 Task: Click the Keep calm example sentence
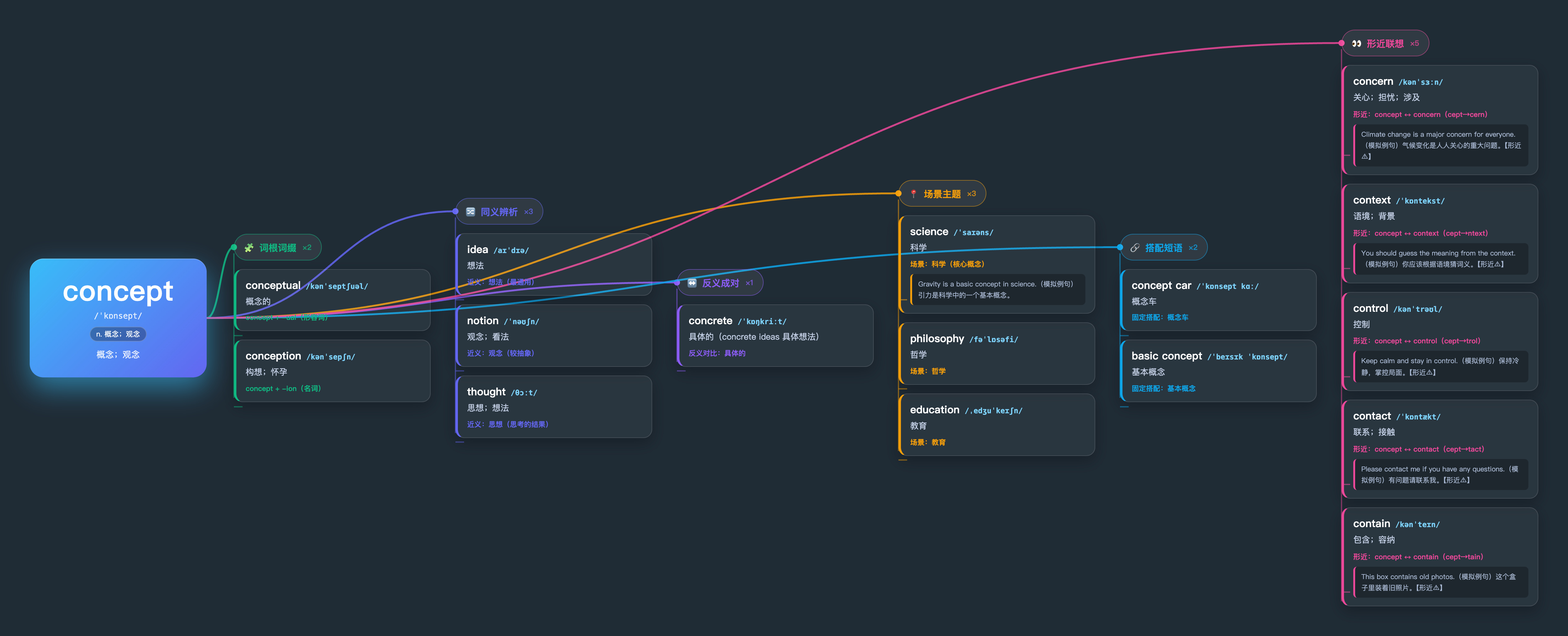[1441, 366]
